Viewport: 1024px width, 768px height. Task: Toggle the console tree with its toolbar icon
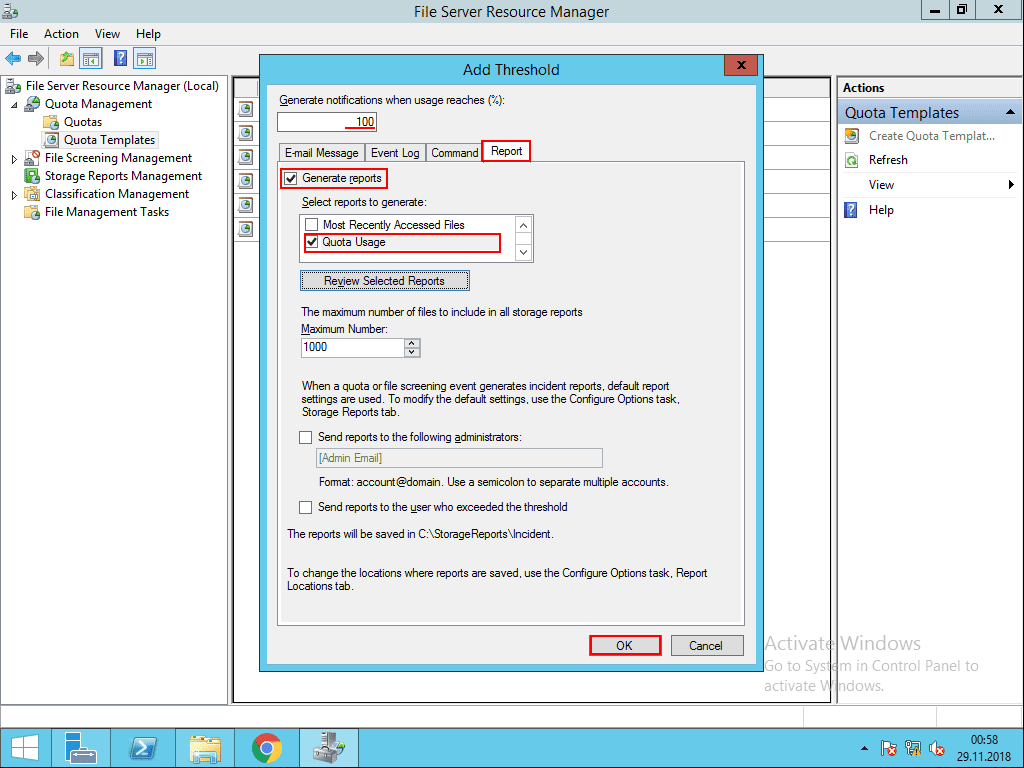[91, 58]
